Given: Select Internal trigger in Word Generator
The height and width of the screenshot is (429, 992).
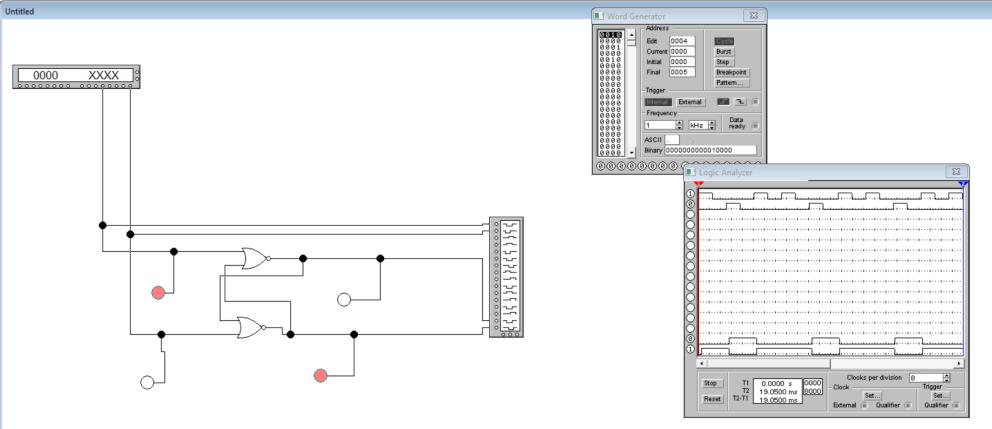Looking at the screenshot, I should pos(658,102).
